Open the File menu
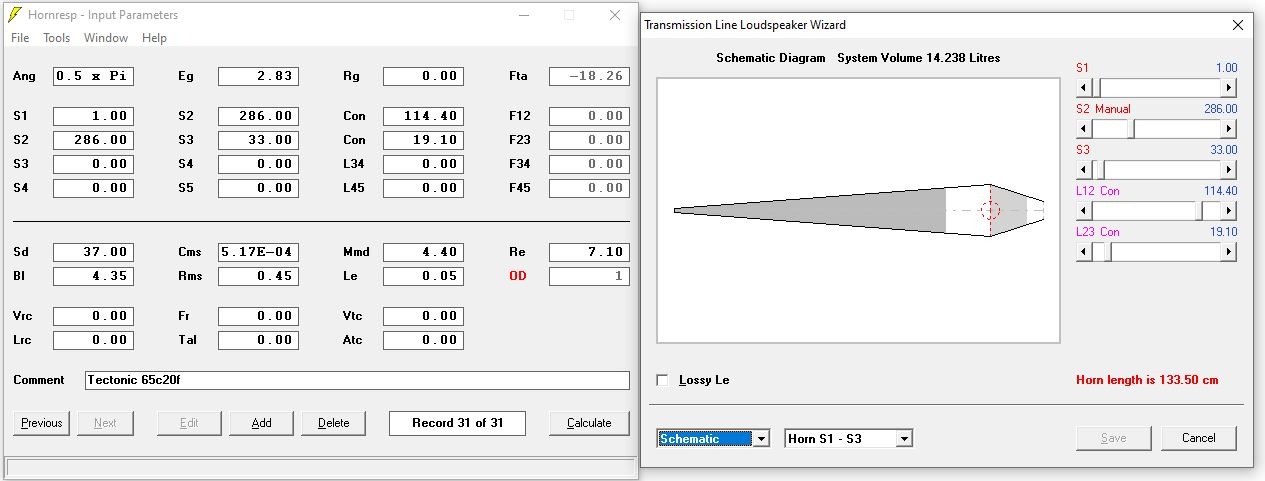Screen dimensions: 1265x481 20,38
